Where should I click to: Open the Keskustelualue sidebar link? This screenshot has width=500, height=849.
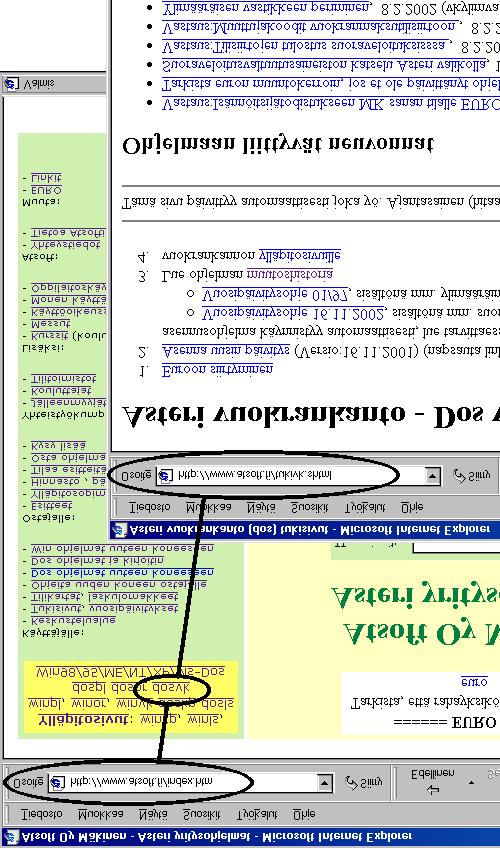73,621
